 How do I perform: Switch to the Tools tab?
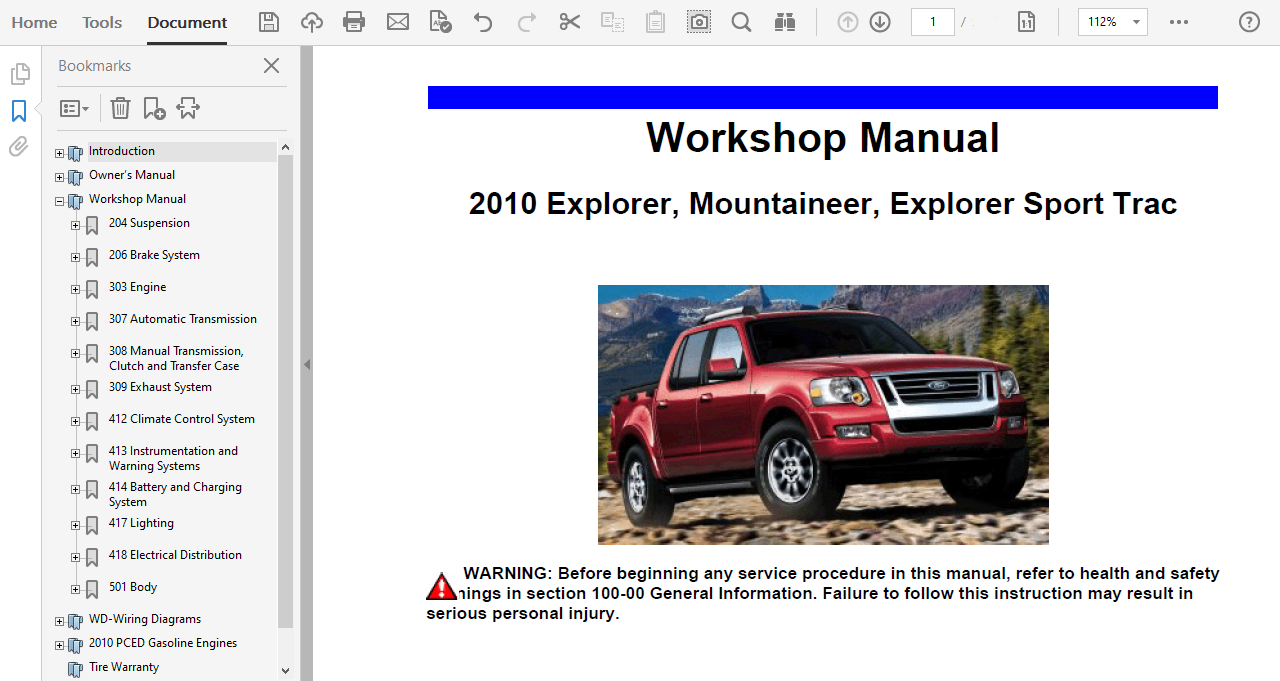coord(102,22)
